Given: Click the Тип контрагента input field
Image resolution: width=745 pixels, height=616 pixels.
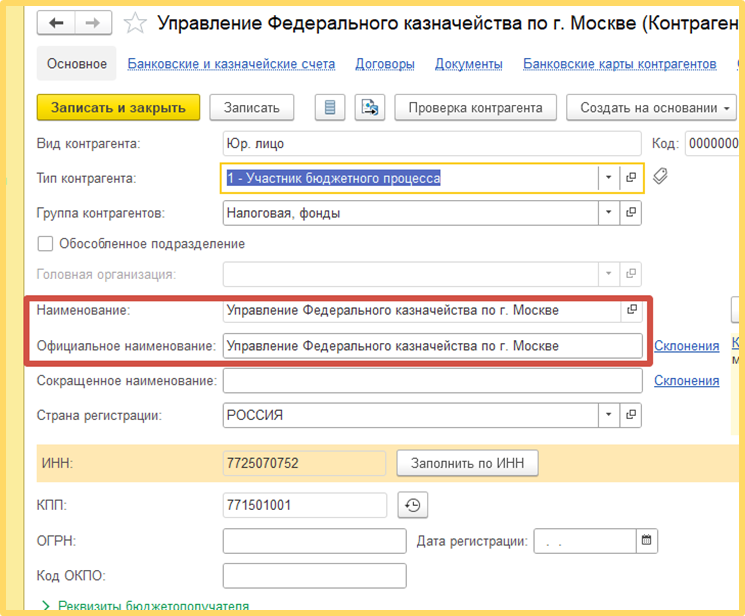Looking at the screenshot, I should point(411,178).
